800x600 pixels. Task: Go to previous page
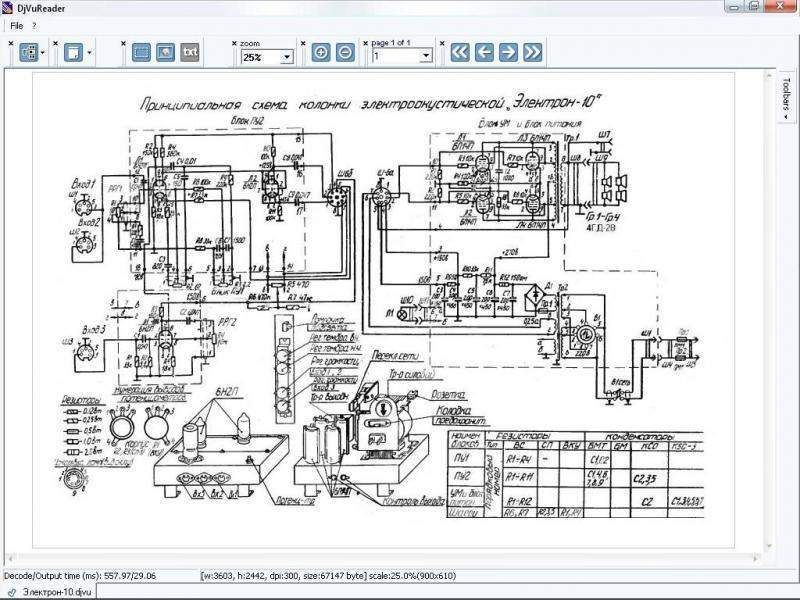[x=484, y=52]
